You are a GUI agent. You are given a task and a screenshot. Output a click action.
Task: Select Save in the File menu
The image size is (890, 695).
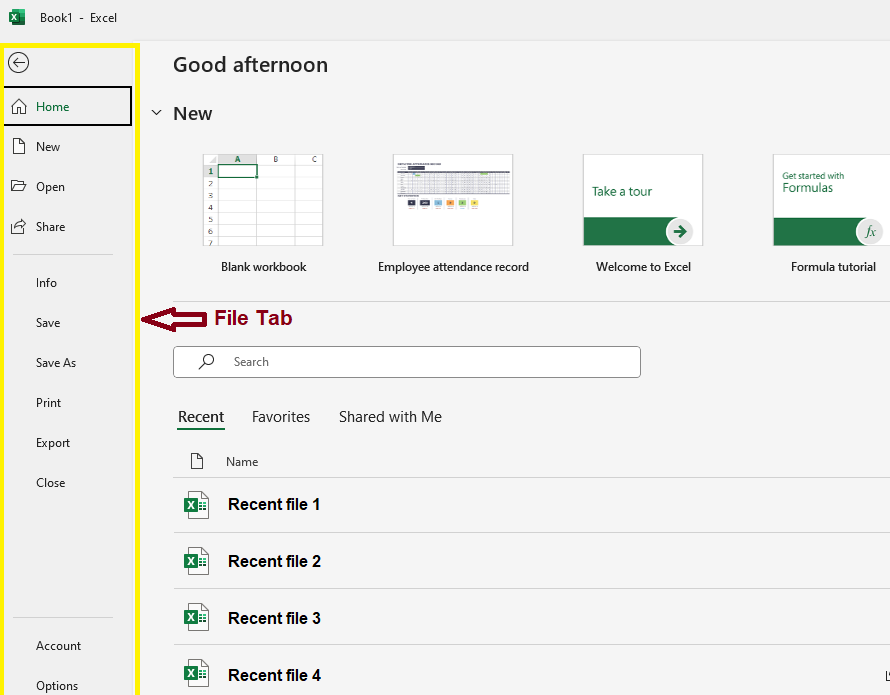48,323
